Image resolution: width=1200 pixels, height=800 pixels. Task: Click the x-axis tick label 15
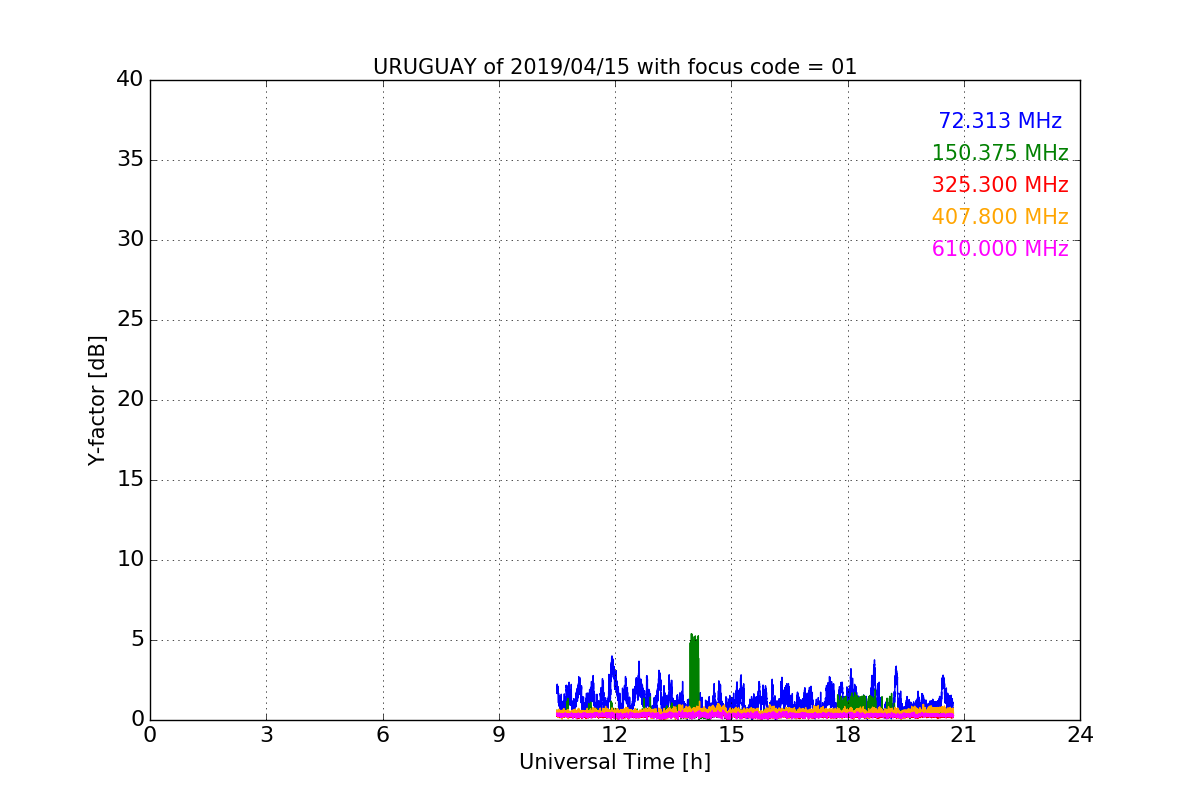731,735
